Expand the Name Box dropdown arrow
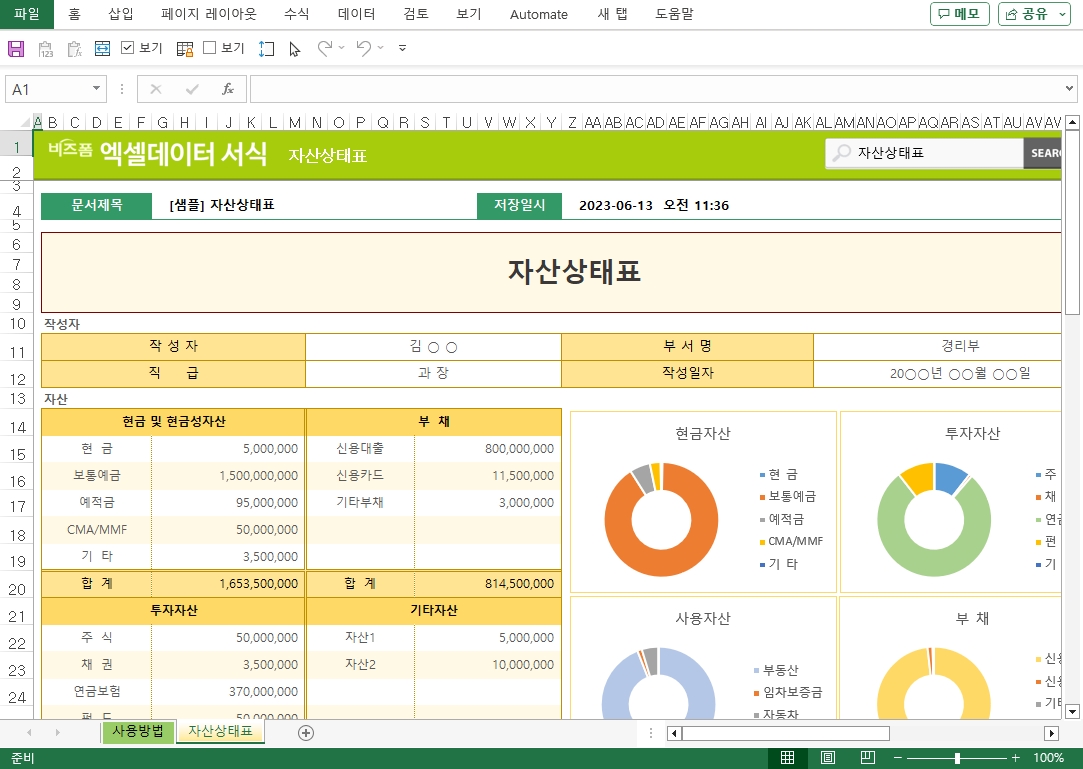The image size is (1083, 769). point(97,89)
